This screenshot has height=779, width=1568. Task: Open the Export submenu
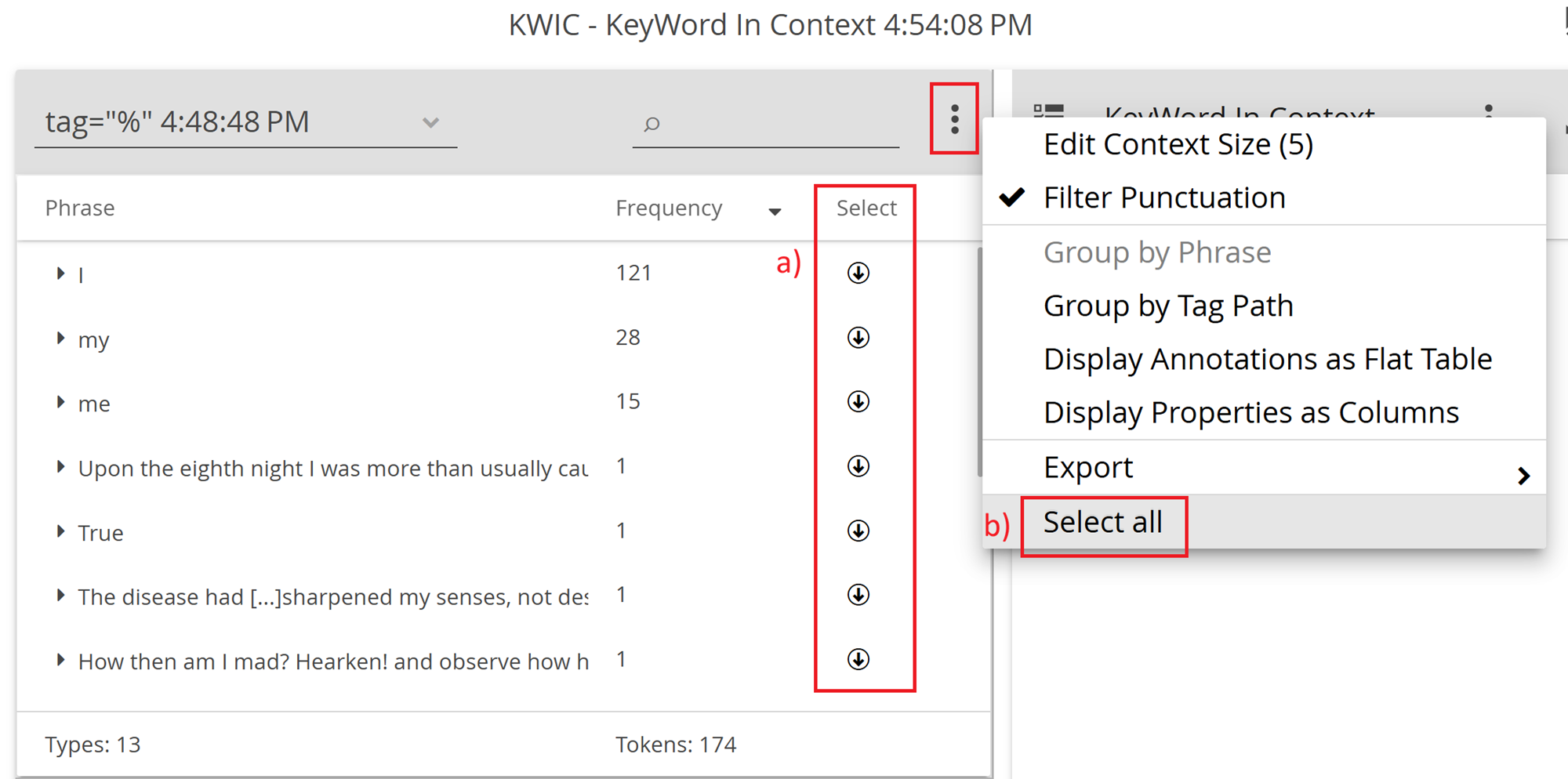click(1088, 467)
